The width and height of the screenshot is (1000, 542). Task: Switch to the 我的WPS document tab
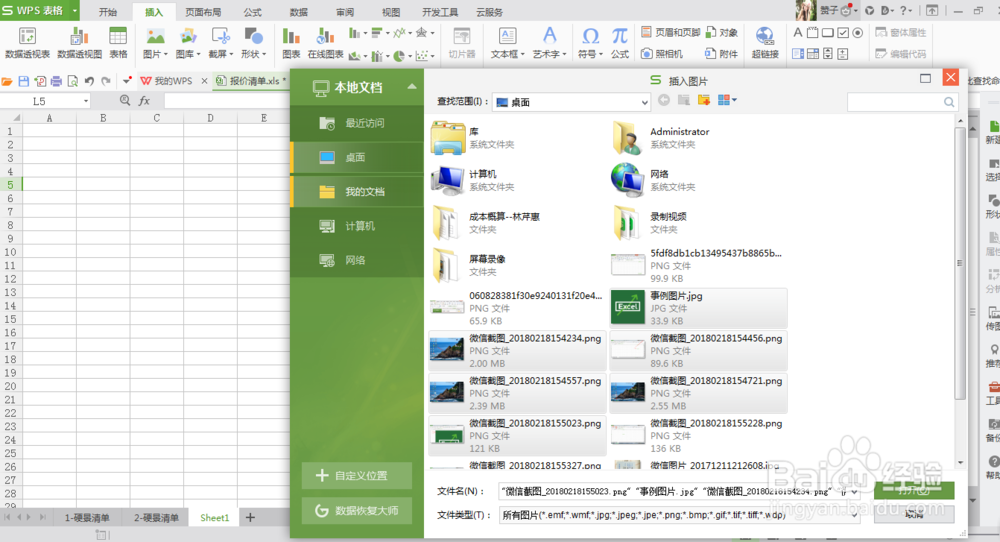click(x=173, y=81)
